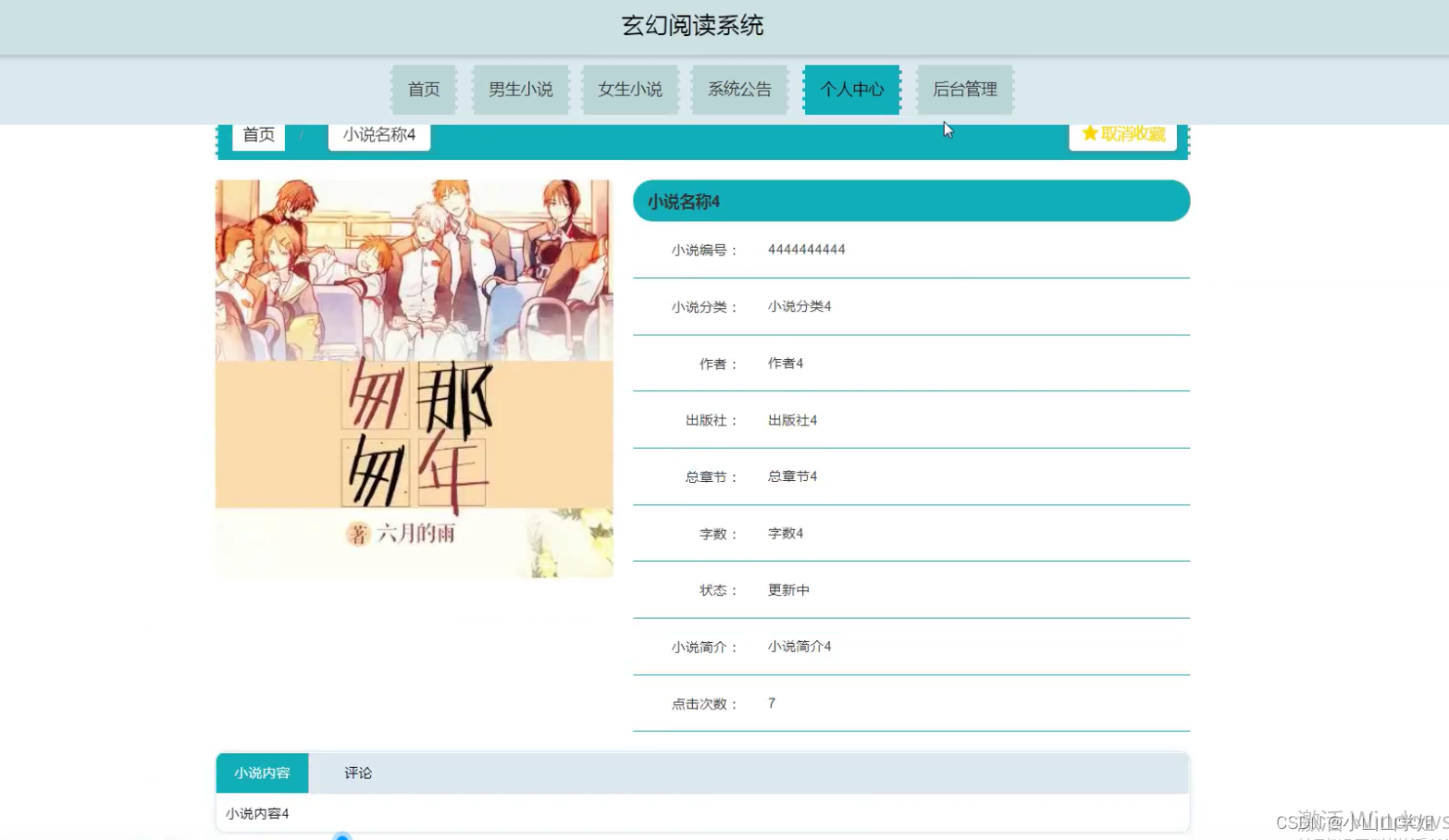Screen dimensions: 1449x840
Task: Navigate to 后台管理 backend management
Action: pos(964,89)
